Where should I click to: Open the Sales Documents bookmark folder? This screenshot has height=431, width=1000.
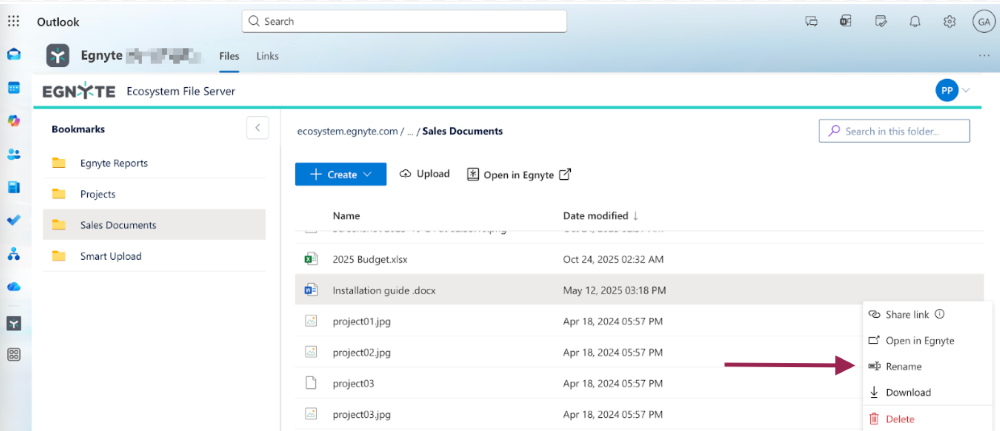click(118, 225)
